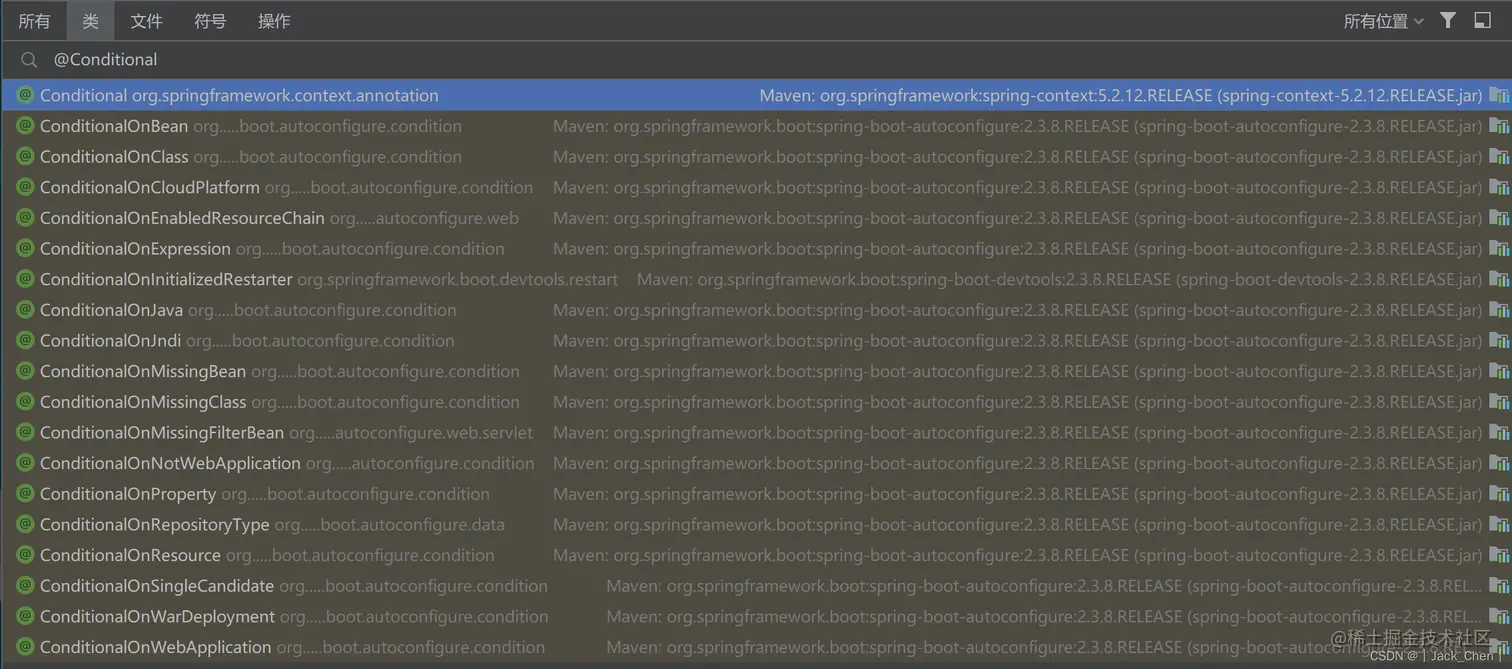
Task: Select the ConditionalOnExpression result
Action: click(x=756, y=249)
